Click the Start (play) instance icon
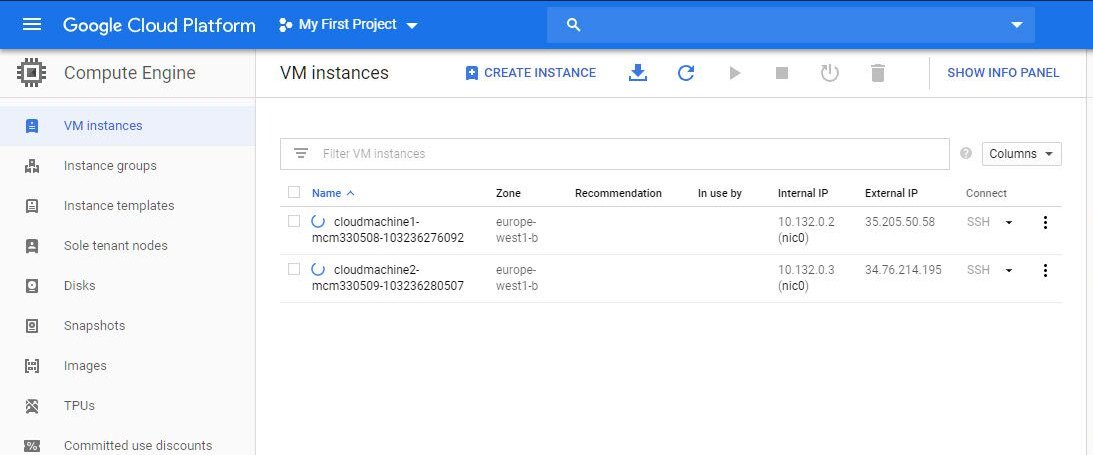The width and height of the screenshot is (1093, 455). click(735, 72)
